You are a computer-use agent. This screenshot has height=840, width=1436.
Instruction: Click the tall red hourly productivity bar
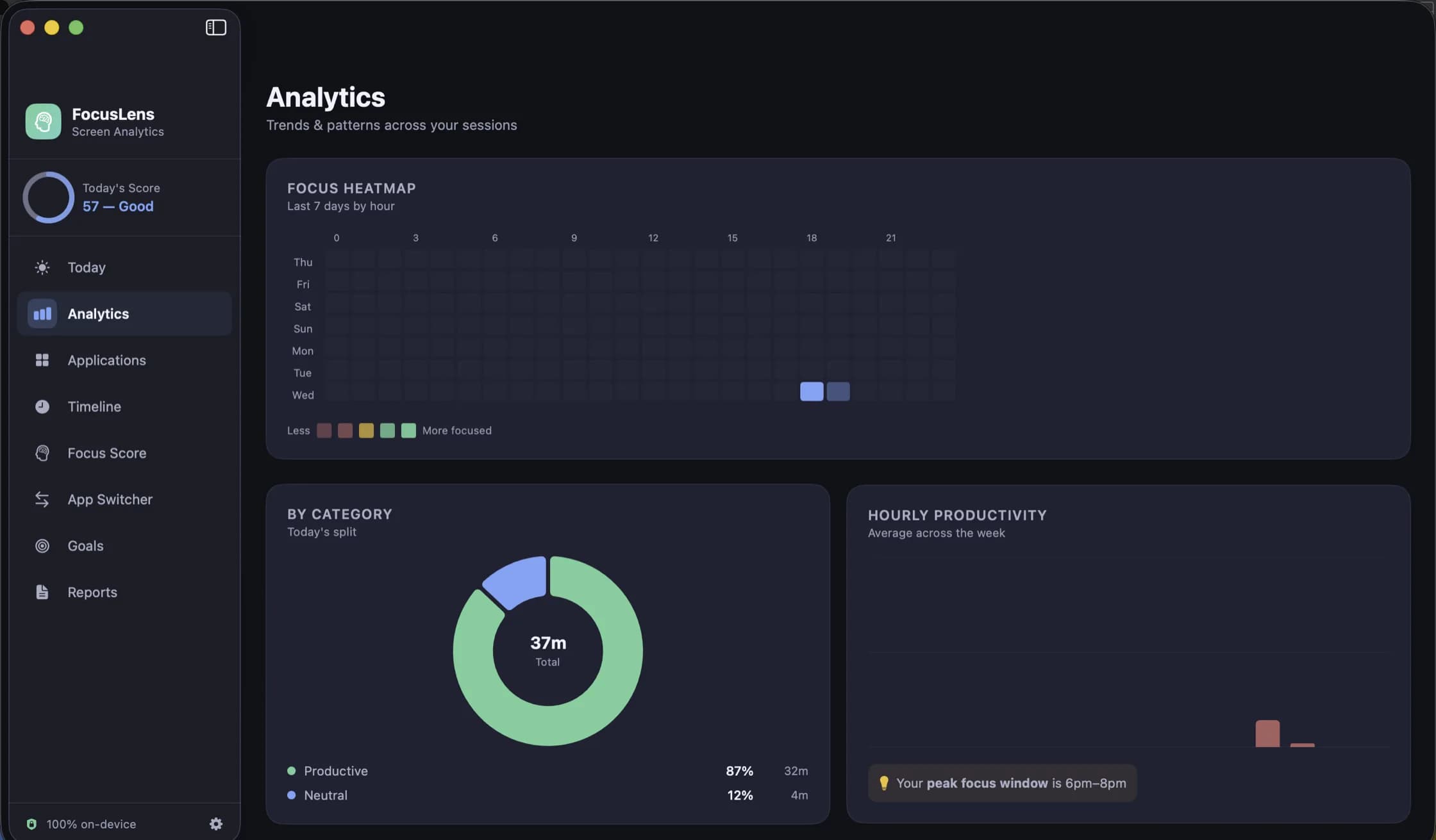point(1267,734)
